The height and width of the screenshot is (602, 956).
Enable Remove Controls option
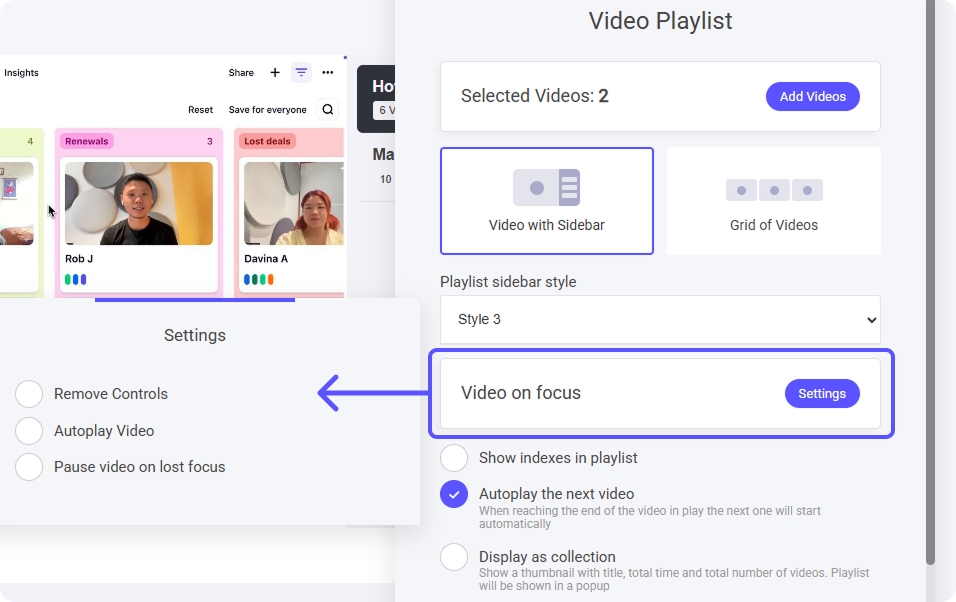tap(29, 394)
